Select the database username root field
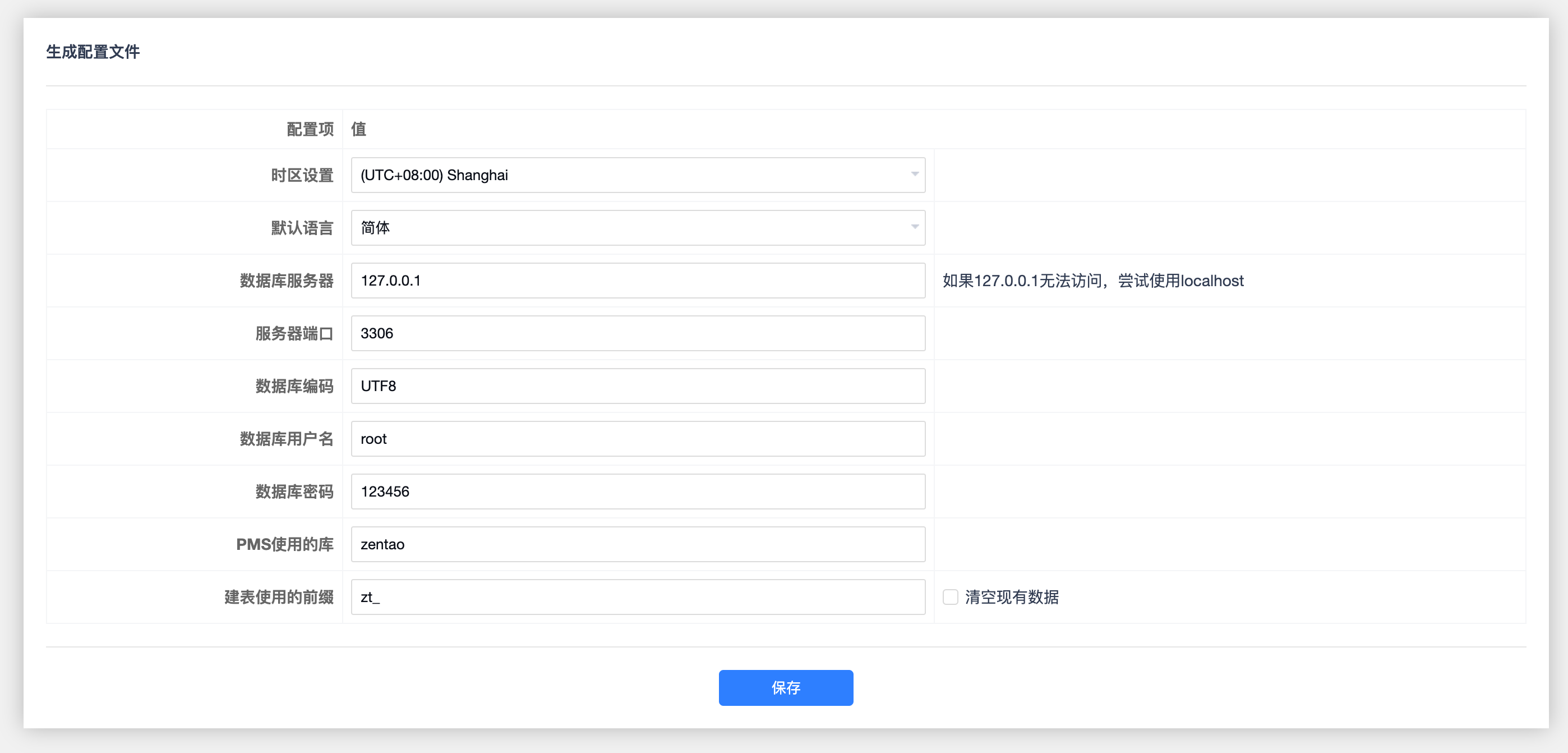The image size is (1568, 753). (x=638, y=439)
